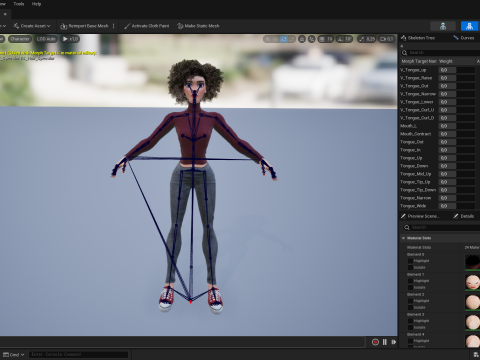The width and height of the screenshot is (480, 360).
Task: Click Reimport Base Mesh button
Action: [85, 26]
